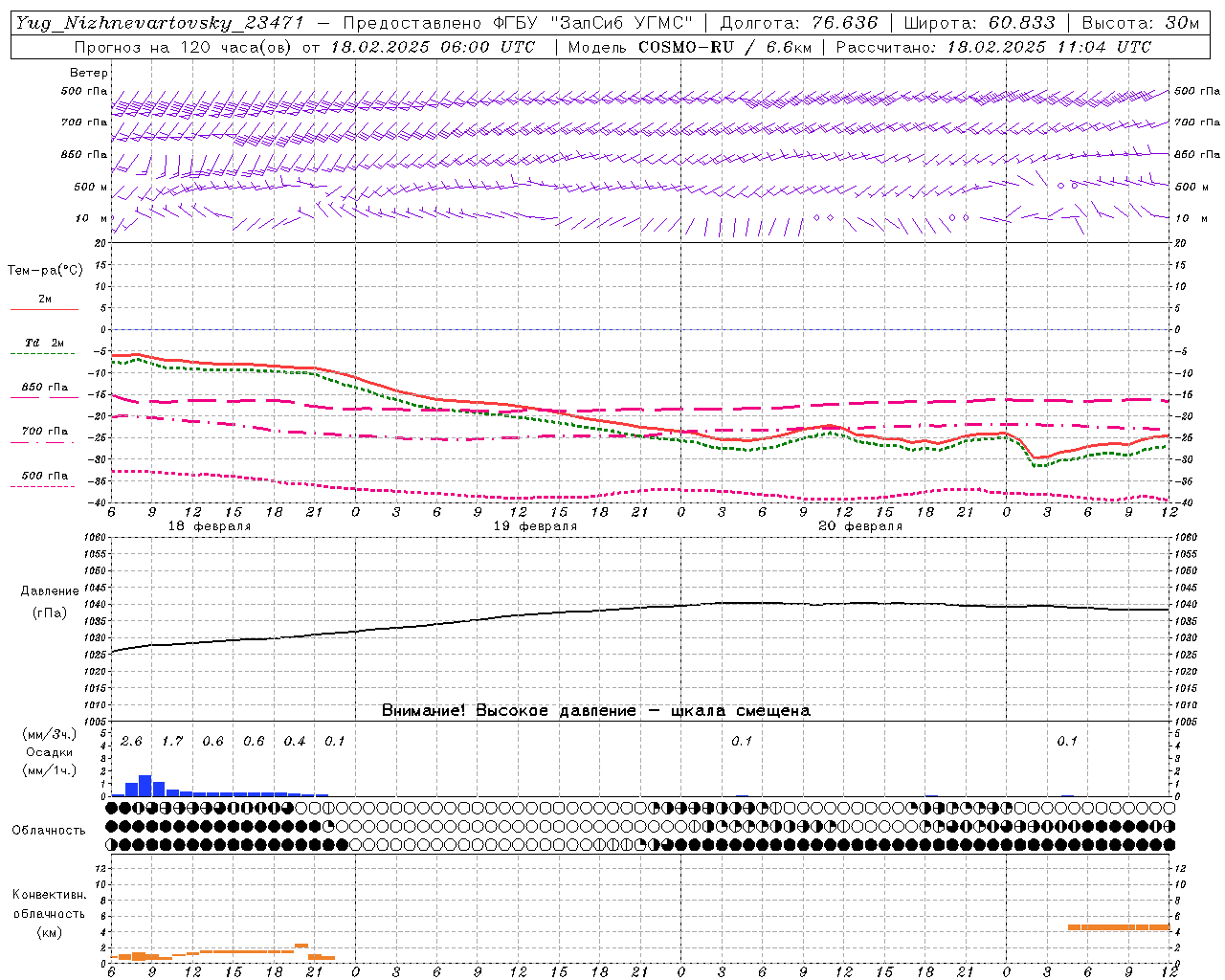
Task: Click the '1005' tick on right pressure axis
Action: 1185,722
